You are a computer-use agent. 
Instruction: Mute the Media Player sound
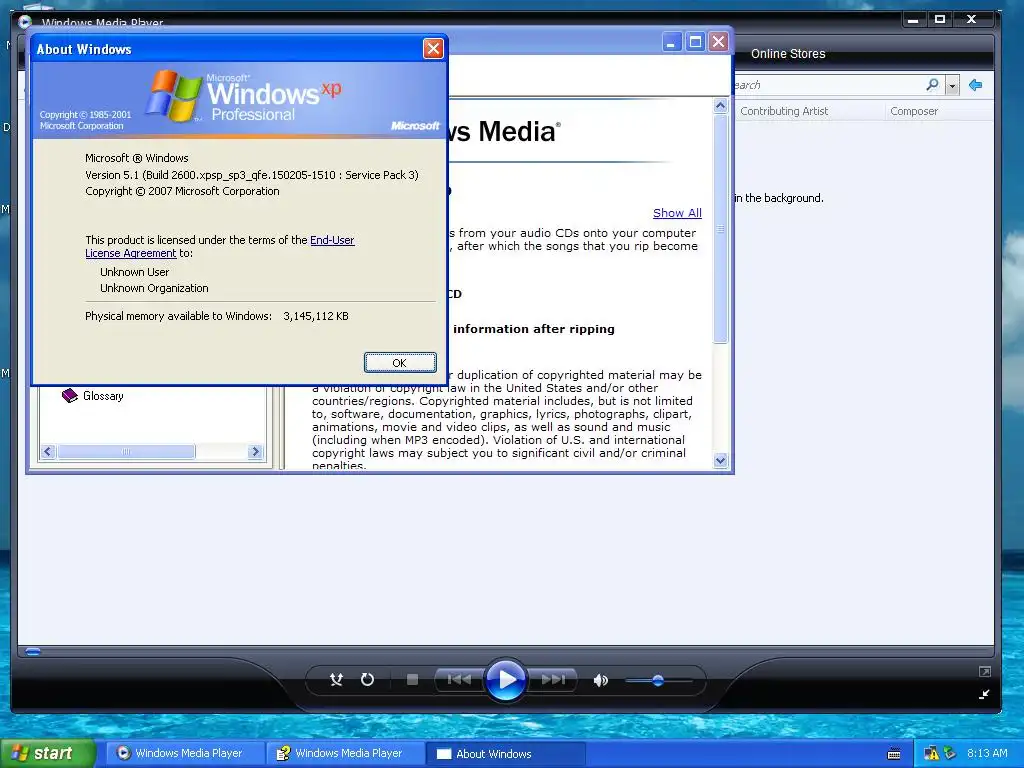click(600, 680)
